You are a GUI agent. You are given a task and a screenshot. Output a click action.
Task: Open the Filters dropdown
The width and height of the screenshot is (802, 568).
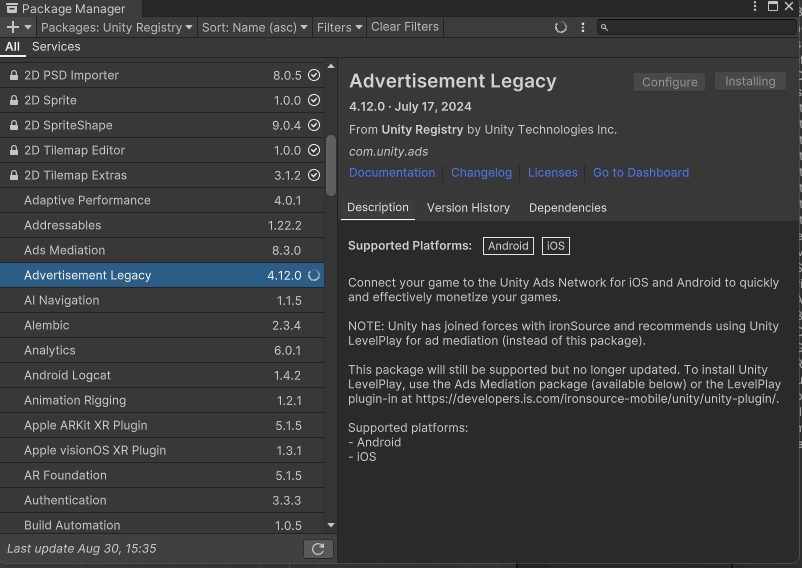pos(339,27)
